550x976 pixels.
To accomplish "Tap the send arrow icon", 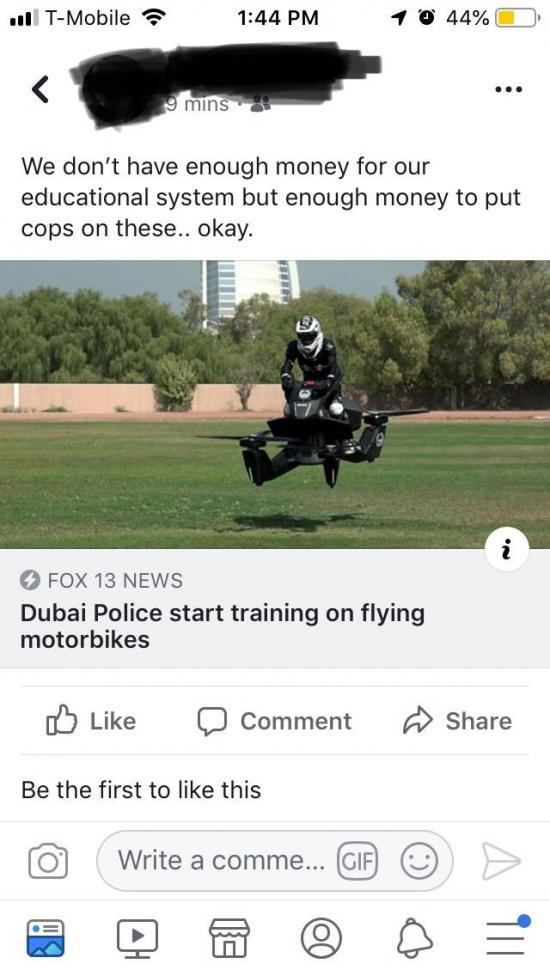I will tap(501, 861).
